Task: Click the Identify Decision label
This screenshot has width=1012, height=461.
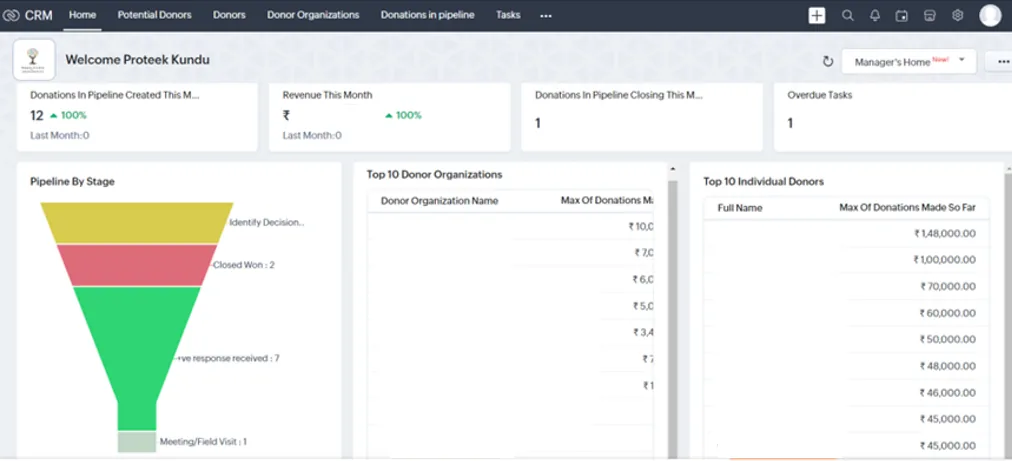Action: (x=267, y=223)
